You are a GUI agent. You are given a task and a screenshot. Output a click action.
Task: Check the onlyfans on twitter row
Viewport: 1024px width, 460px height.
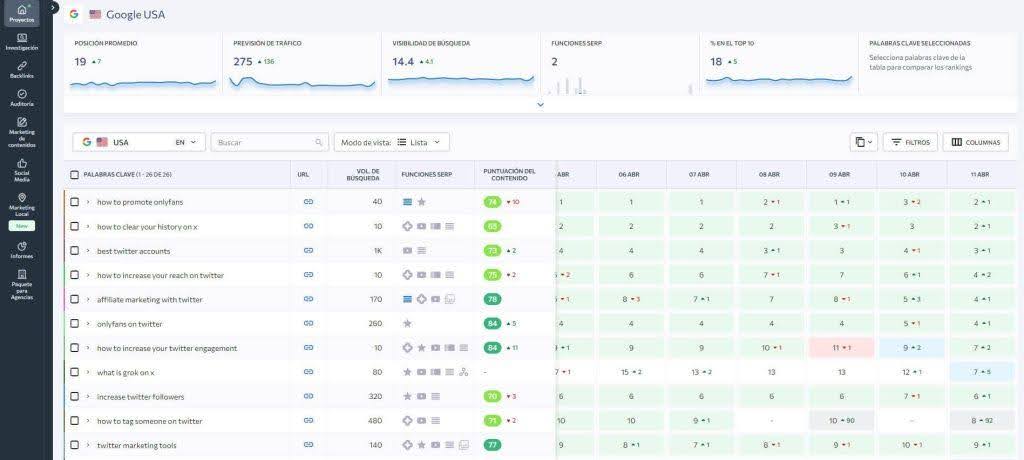74,323
